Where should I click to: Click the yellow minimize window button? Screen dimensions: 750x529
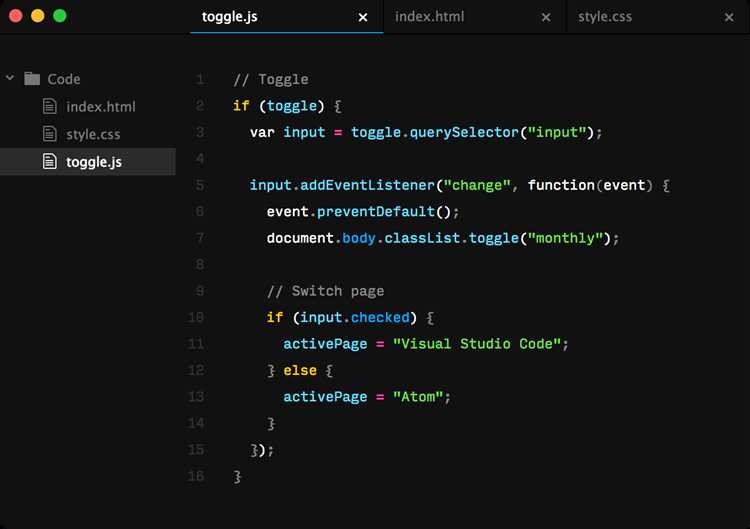coord(38,16)
